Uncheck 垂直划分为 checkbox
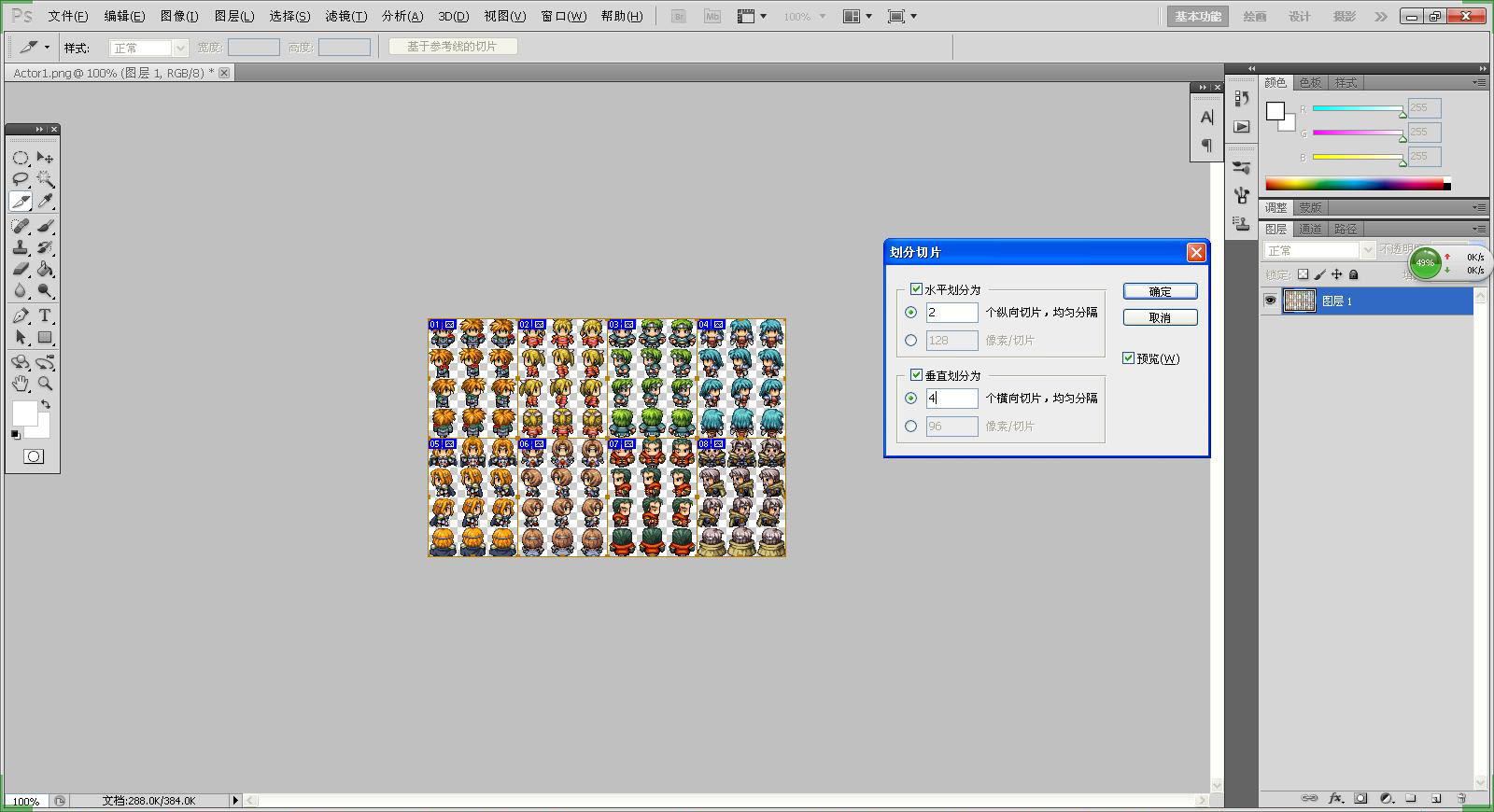This screenshot has height=812, width=1494. (x=916, y=375)
